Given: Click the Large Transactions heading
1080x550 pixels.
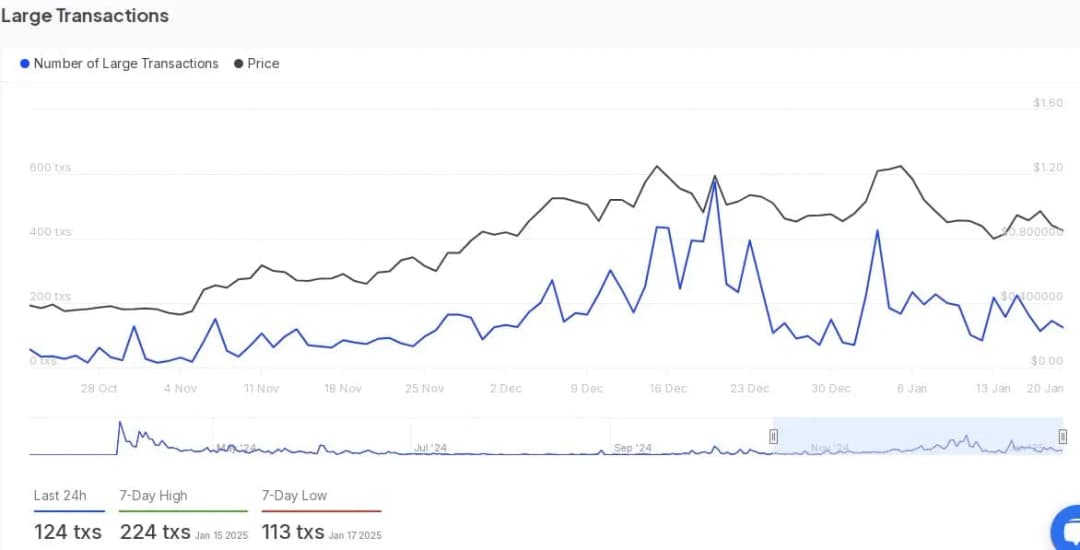Looking at the screenshot, I should (85, 16).
